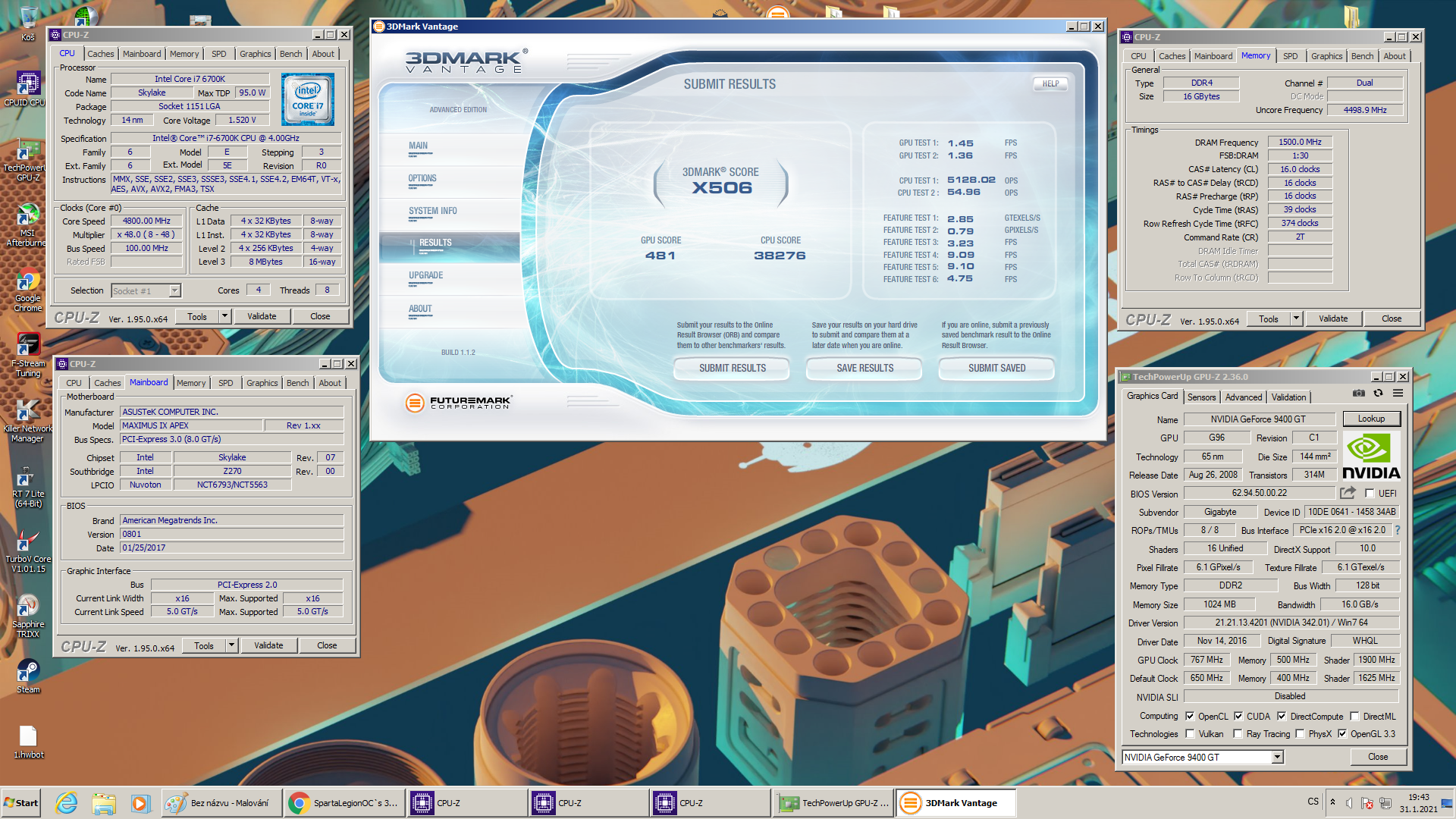This screenshot has height=819, width=1456.
Task: Click the volume speaker tray icon
Action: 1350,803
